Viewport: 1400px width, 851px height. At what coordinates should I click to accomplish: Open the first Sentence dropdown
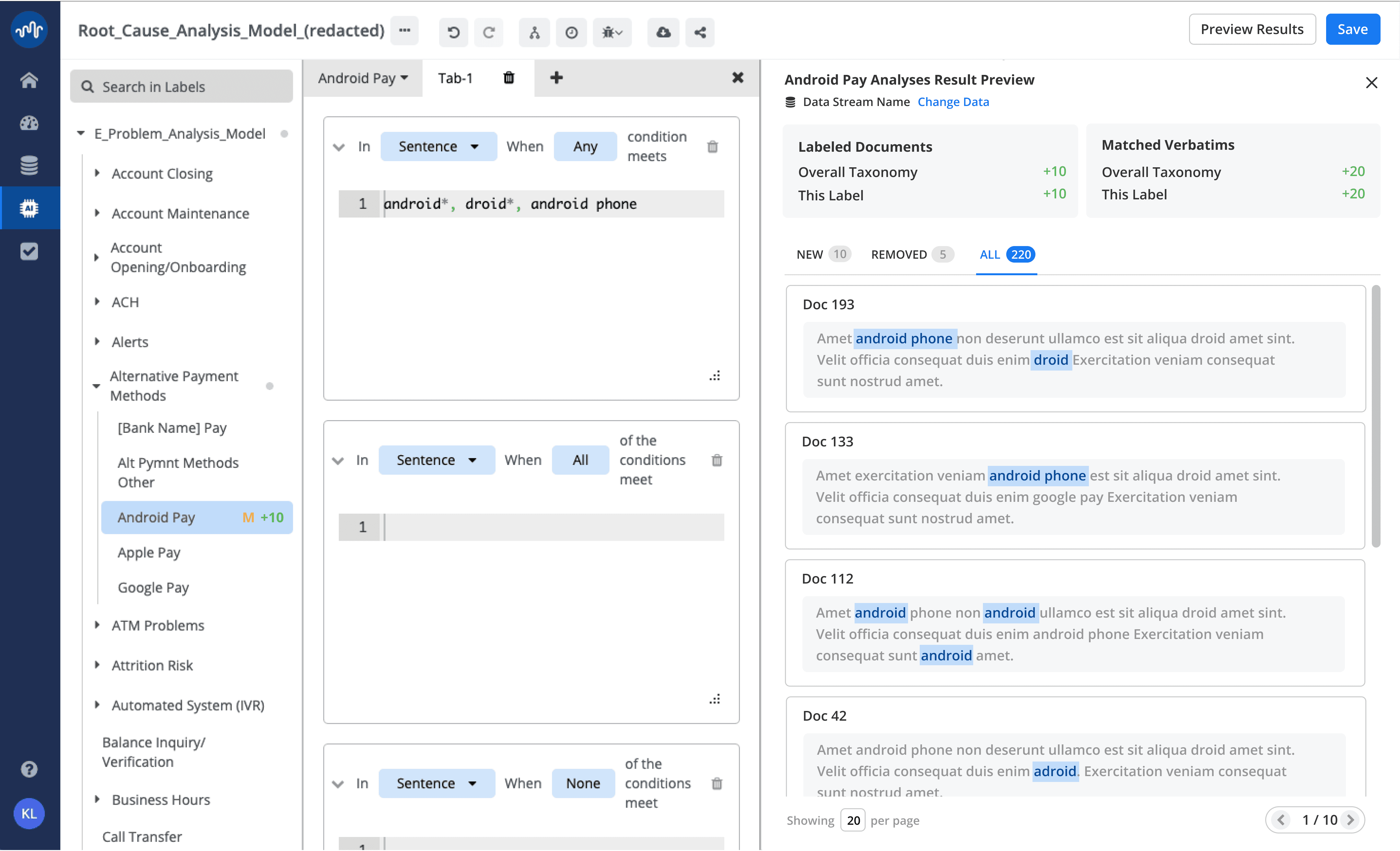point(438,147)
